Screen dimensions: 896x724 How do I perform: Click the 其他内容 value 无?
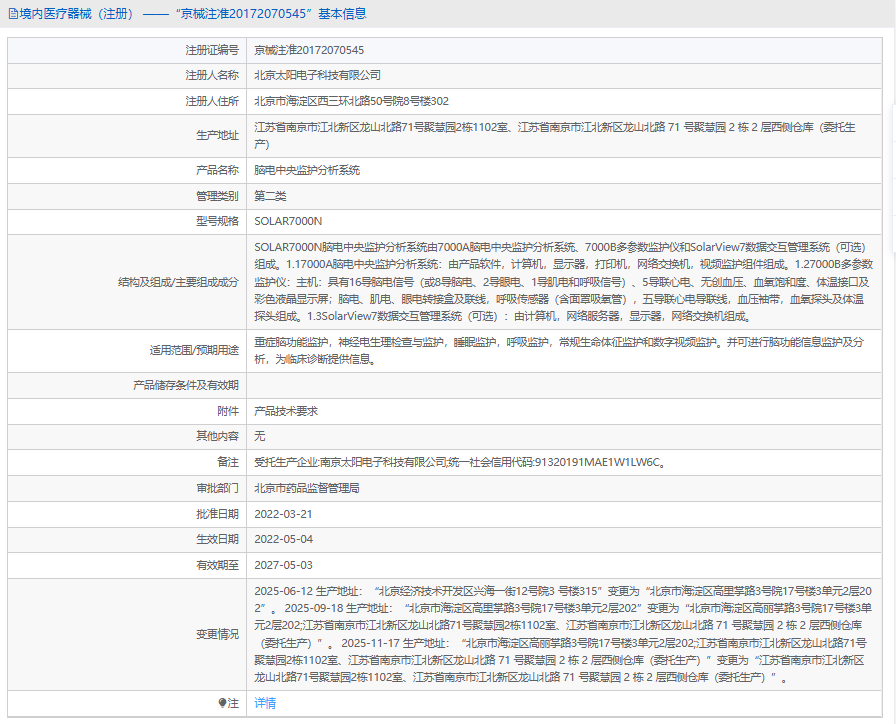click(x=259, y=437)
